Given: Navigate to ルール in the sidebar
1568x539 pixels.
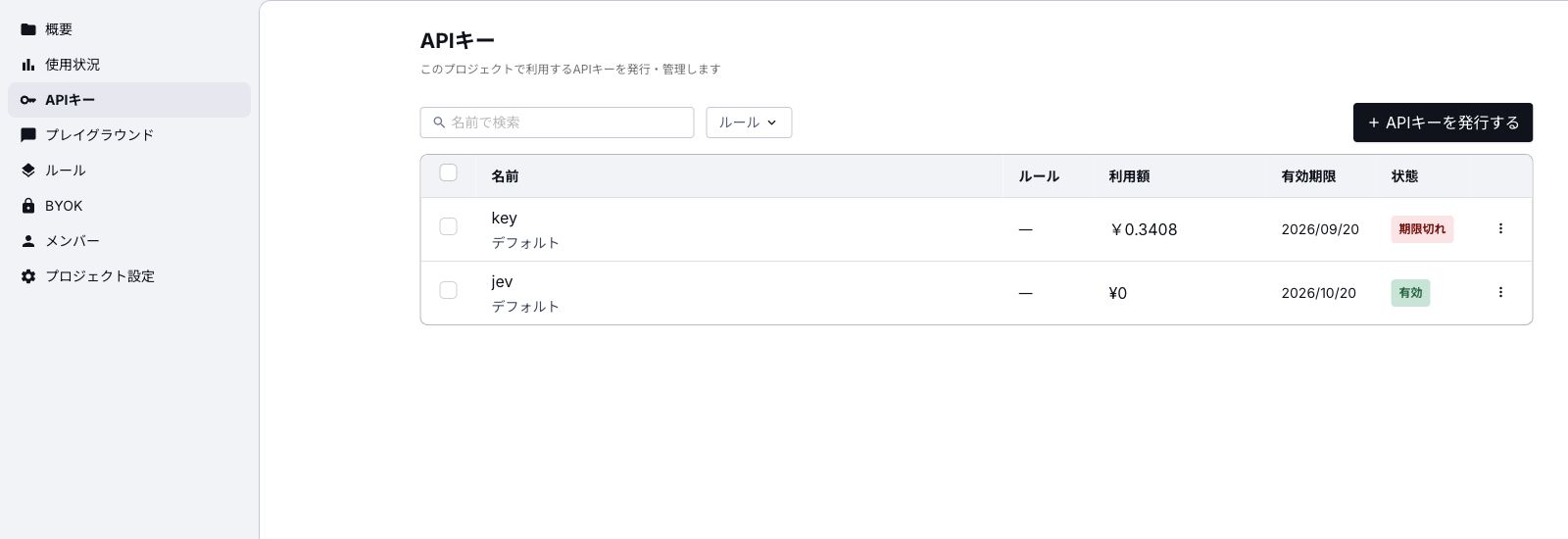Looking at the screenshot, I should (129, 171).
